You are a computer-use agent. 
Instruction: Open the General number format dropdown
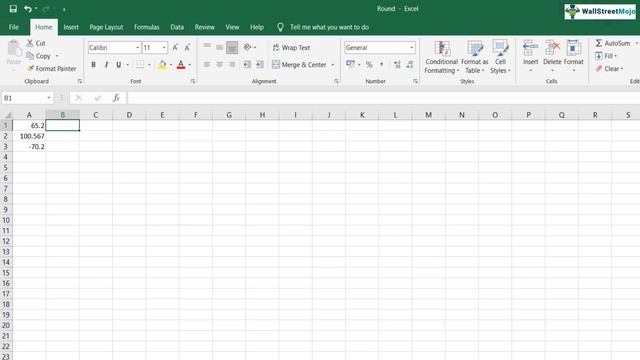point(411,47)
